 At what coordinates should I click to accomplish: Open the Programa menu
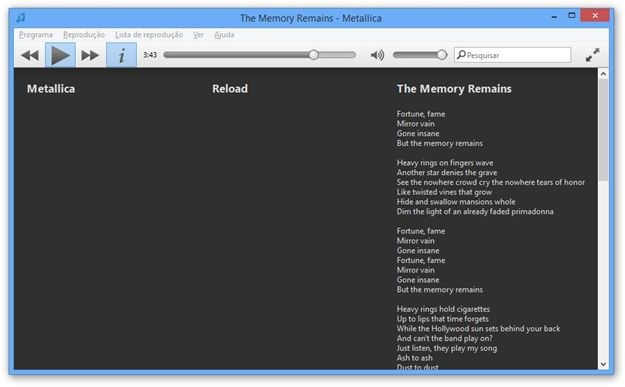(36, 35)
